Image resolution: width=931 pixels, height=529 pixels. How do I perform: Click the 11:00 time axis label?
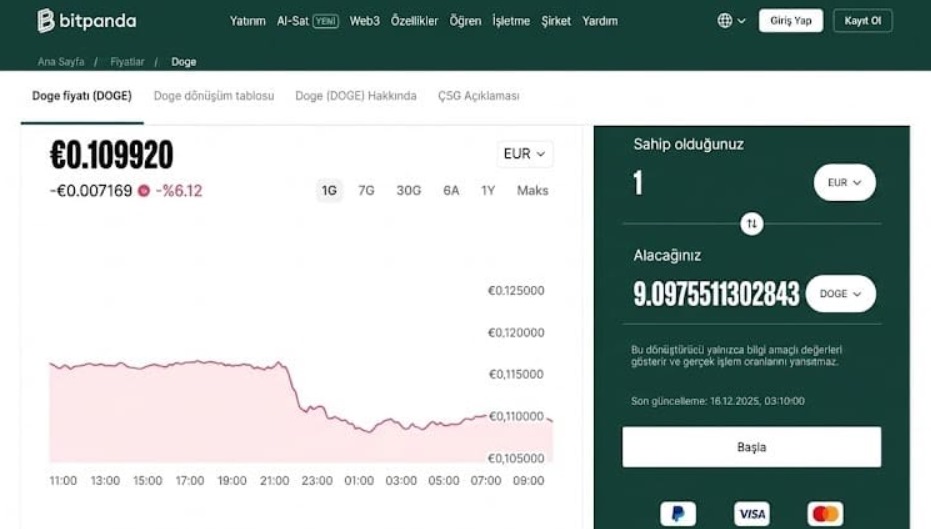[x=63, y=480]
